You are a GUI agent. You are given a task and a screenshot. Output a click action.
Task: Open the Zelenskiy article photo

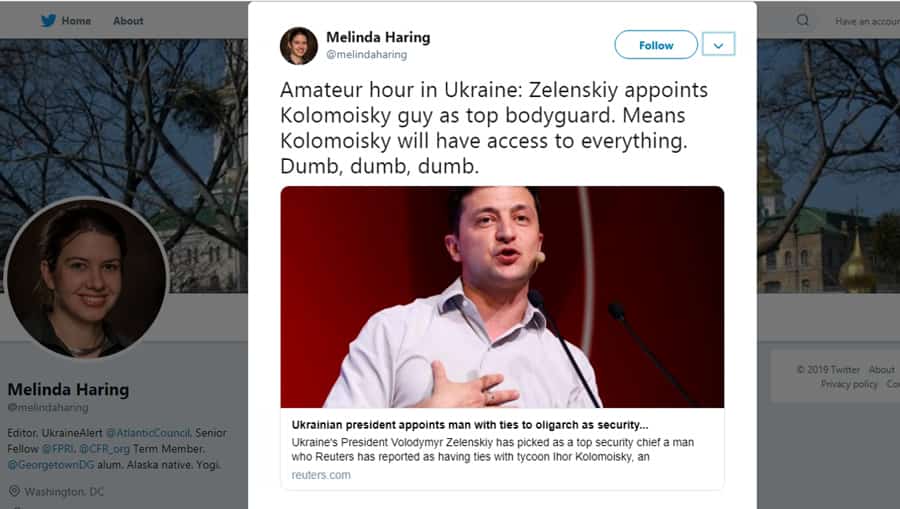[502, 297]
